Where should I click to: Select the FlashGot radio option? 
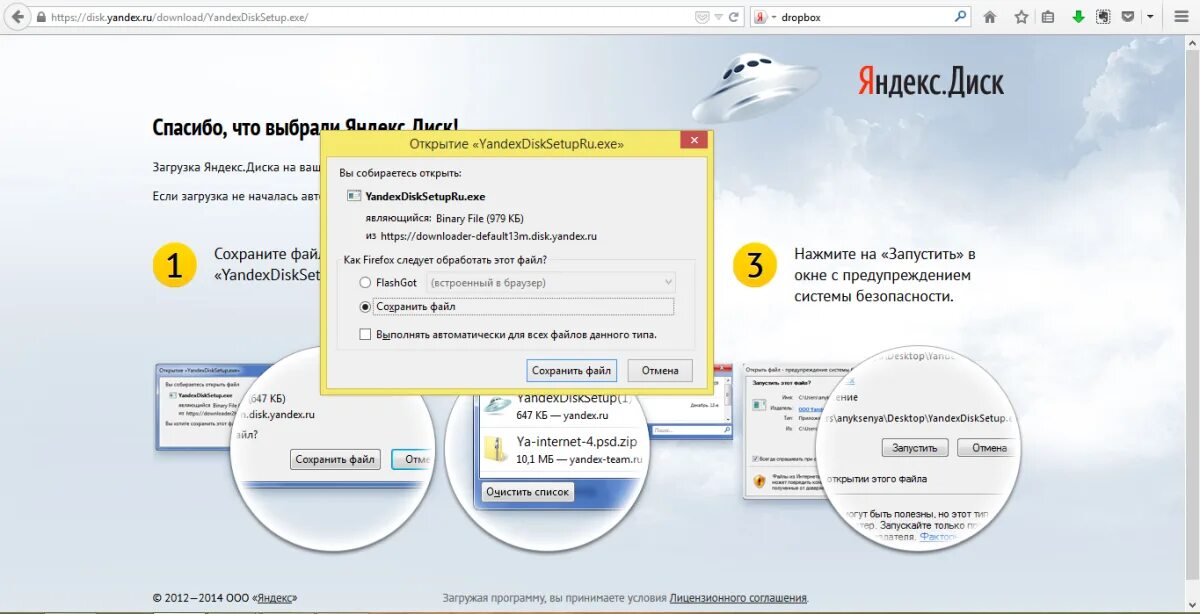366,283
